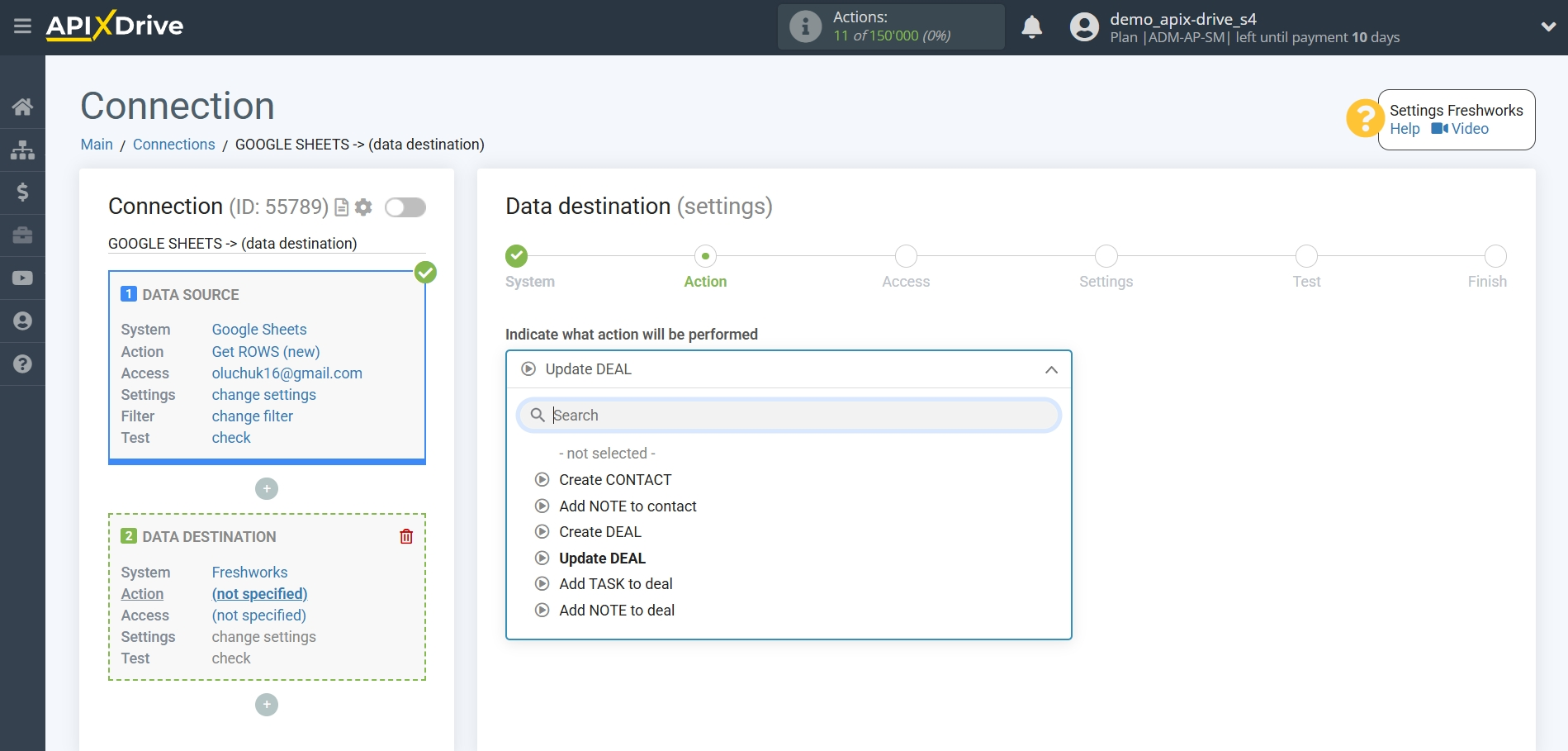The height and width of the screenshot is (751, 1568).
Task: Go to Connections breadcrumb
Action: pos(173,145)
